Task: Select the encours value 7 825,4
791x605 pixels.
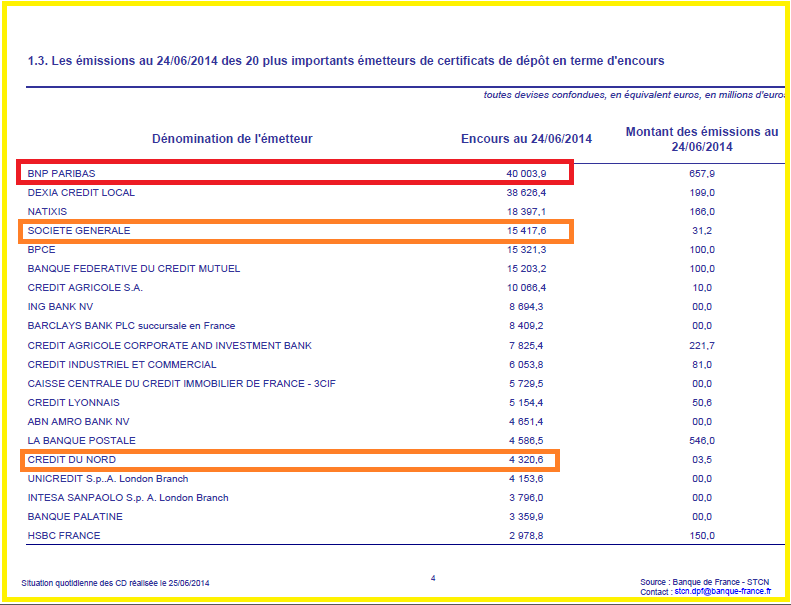Action: coord(526,346)
